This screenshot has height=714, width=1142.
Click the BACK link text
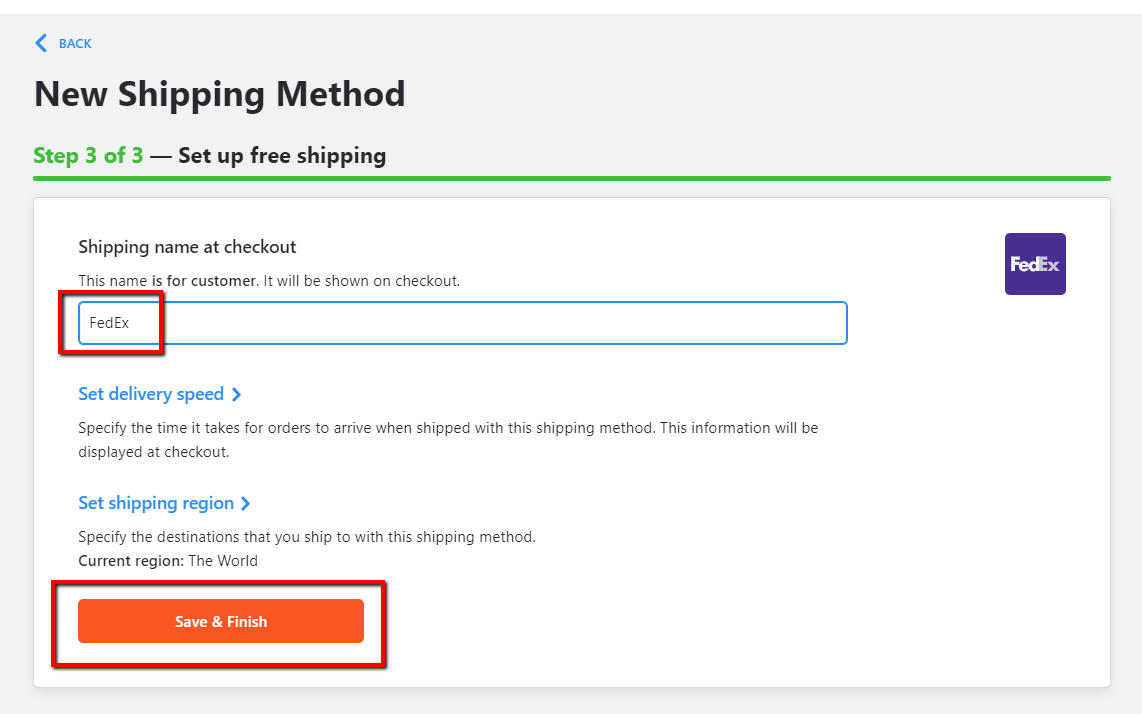pyautogui.click(x=75, y=44)
